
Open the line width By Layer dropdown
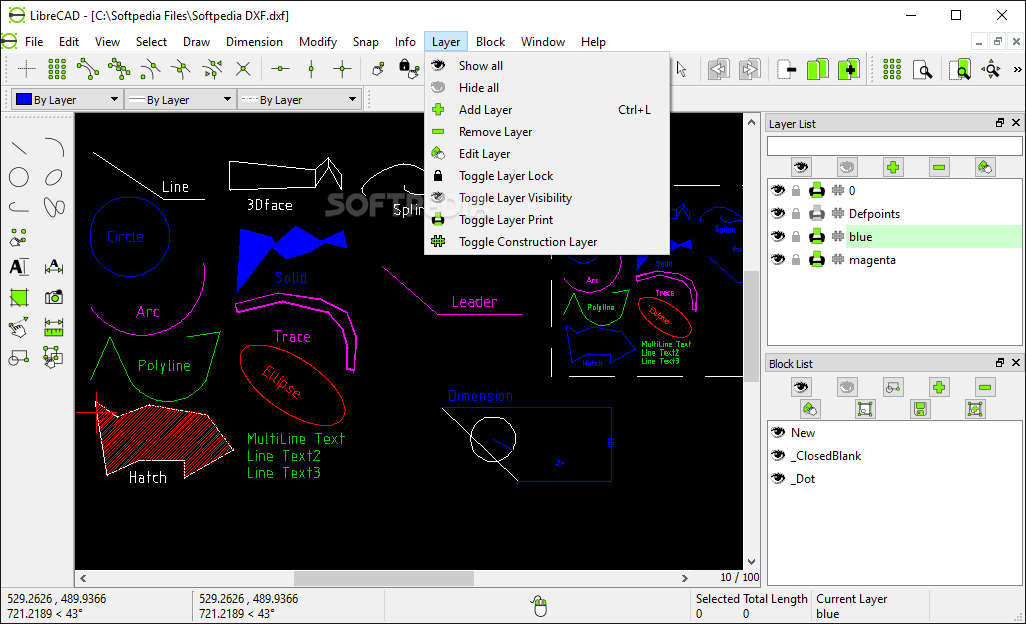[180, 99]
